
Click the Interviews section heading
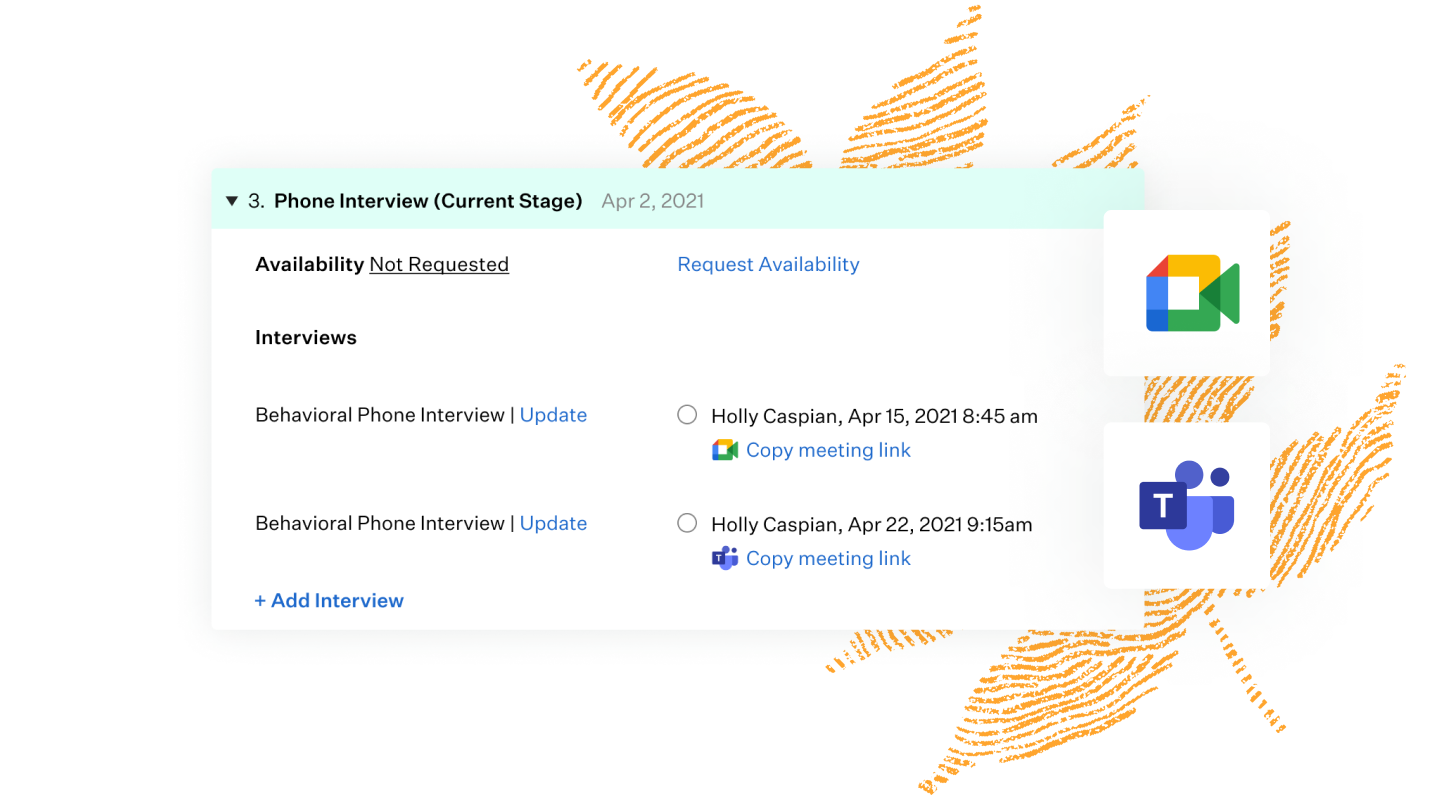click(x=306, y=337)
